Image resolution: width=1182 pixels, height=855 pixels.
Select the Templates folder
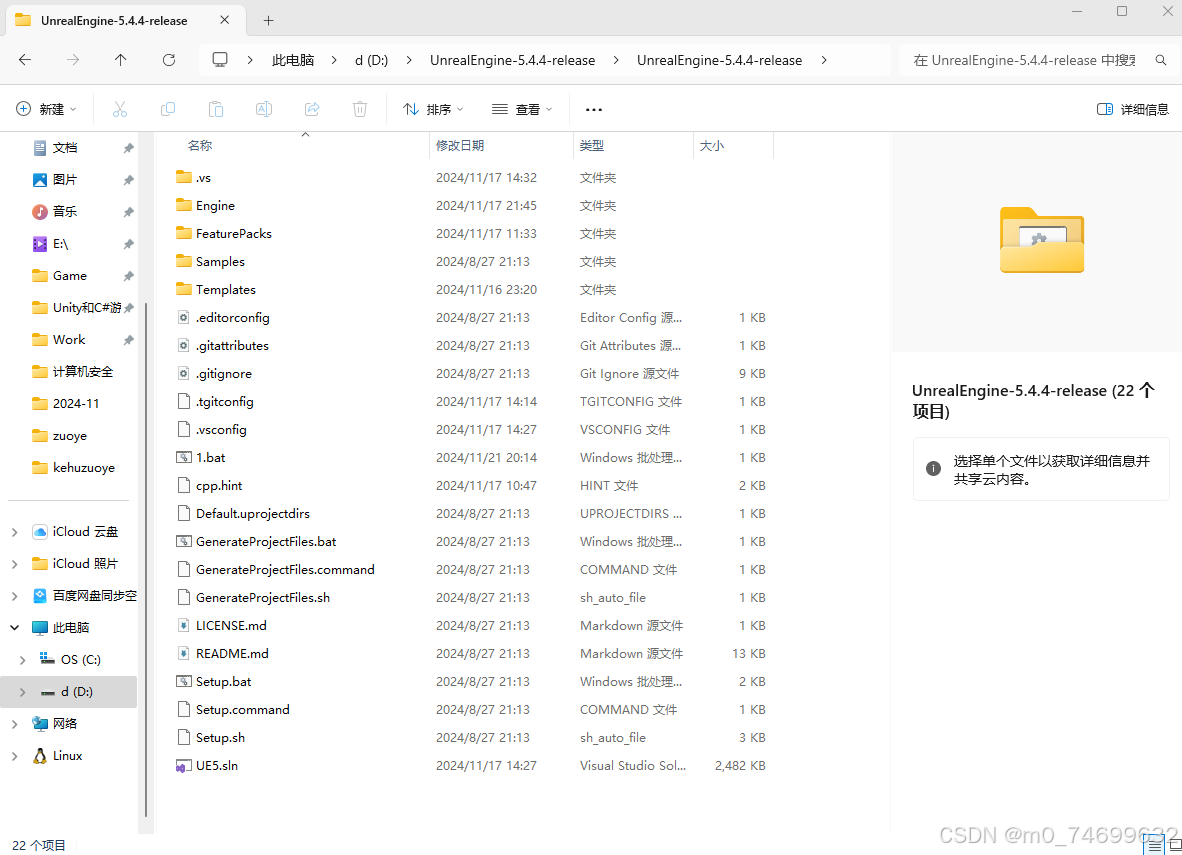225,290
